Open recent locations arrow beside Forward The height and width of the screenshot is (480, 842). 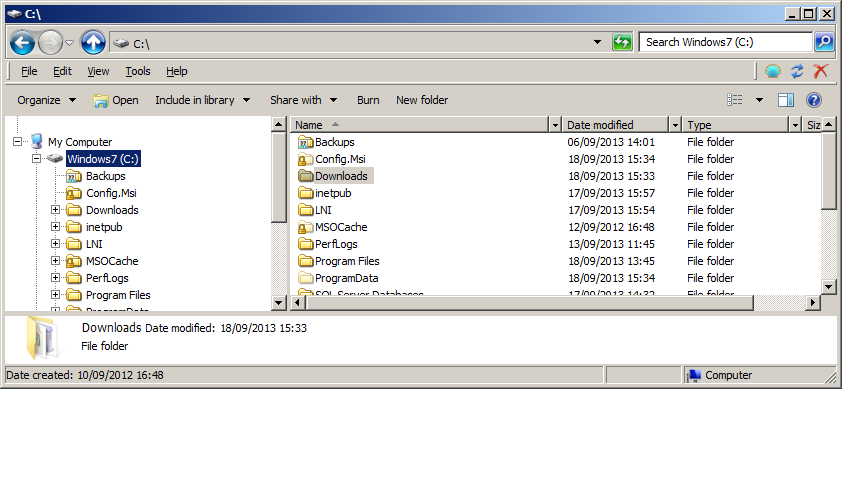point(69,42)
